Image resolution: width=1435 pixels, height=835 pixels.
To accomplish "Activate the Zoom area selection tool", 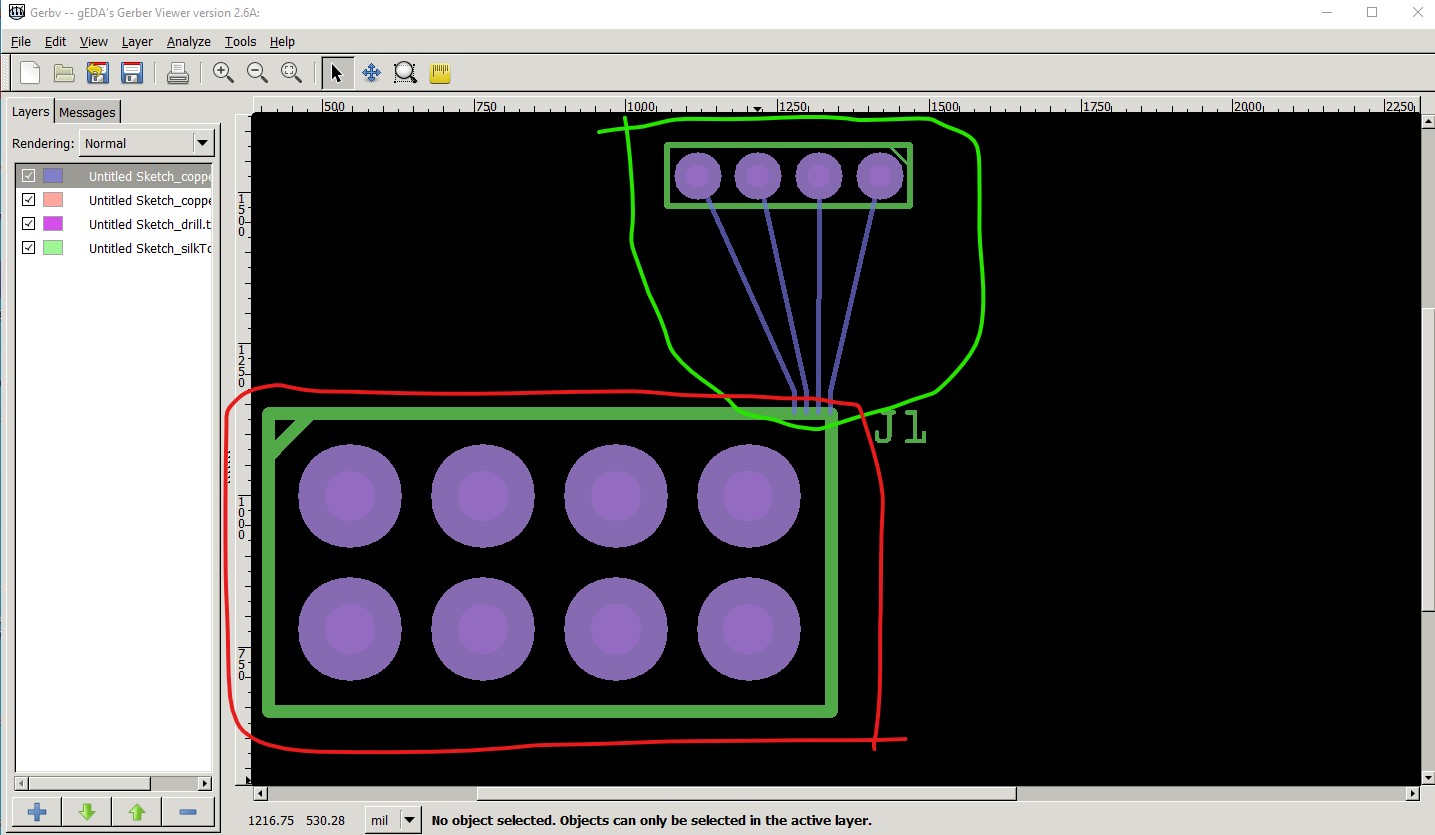I will pos(405,73).
